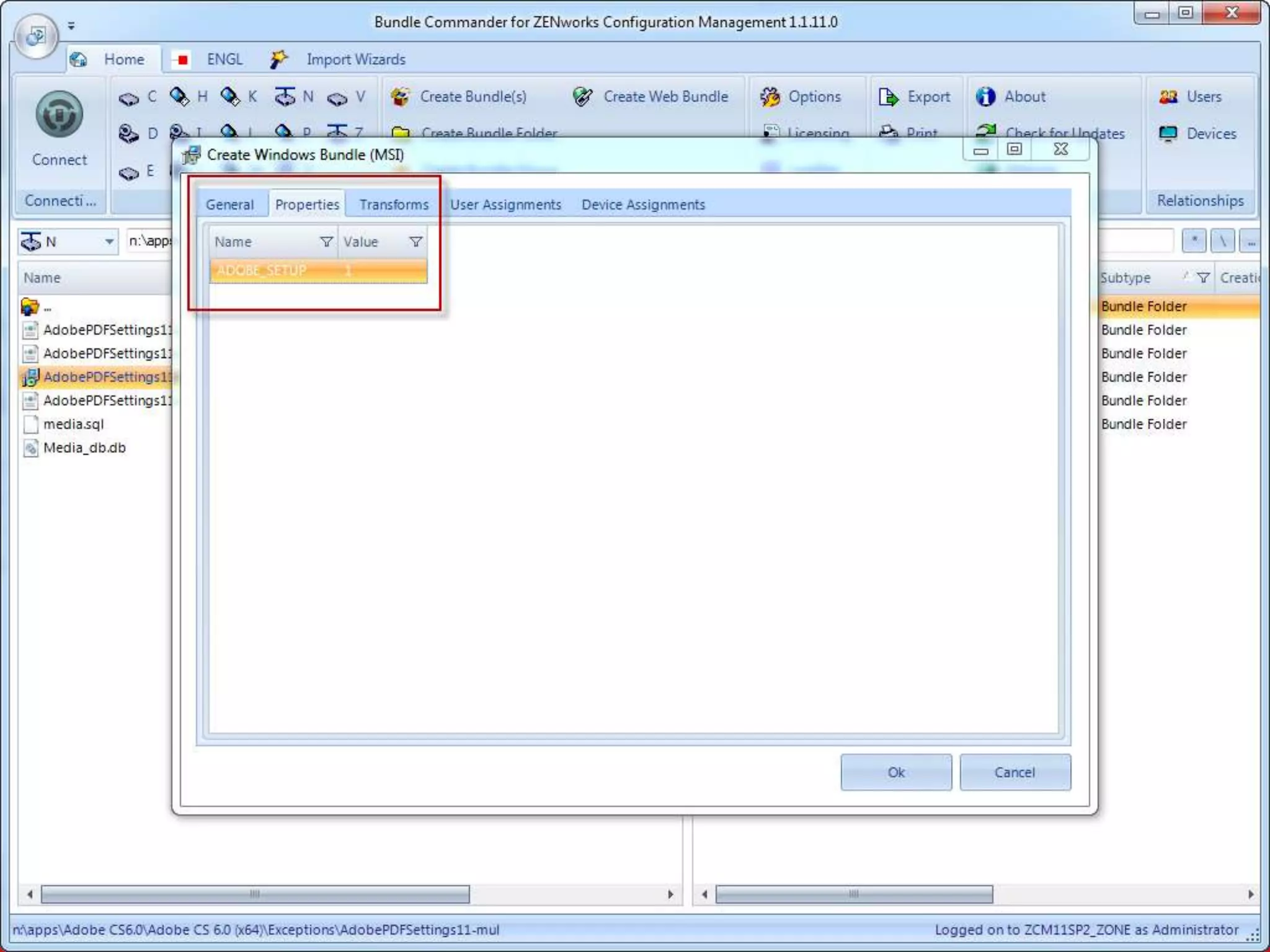Open the Subtype column filter
The height and width of the screenshot is (952, 1270).
1203,278
